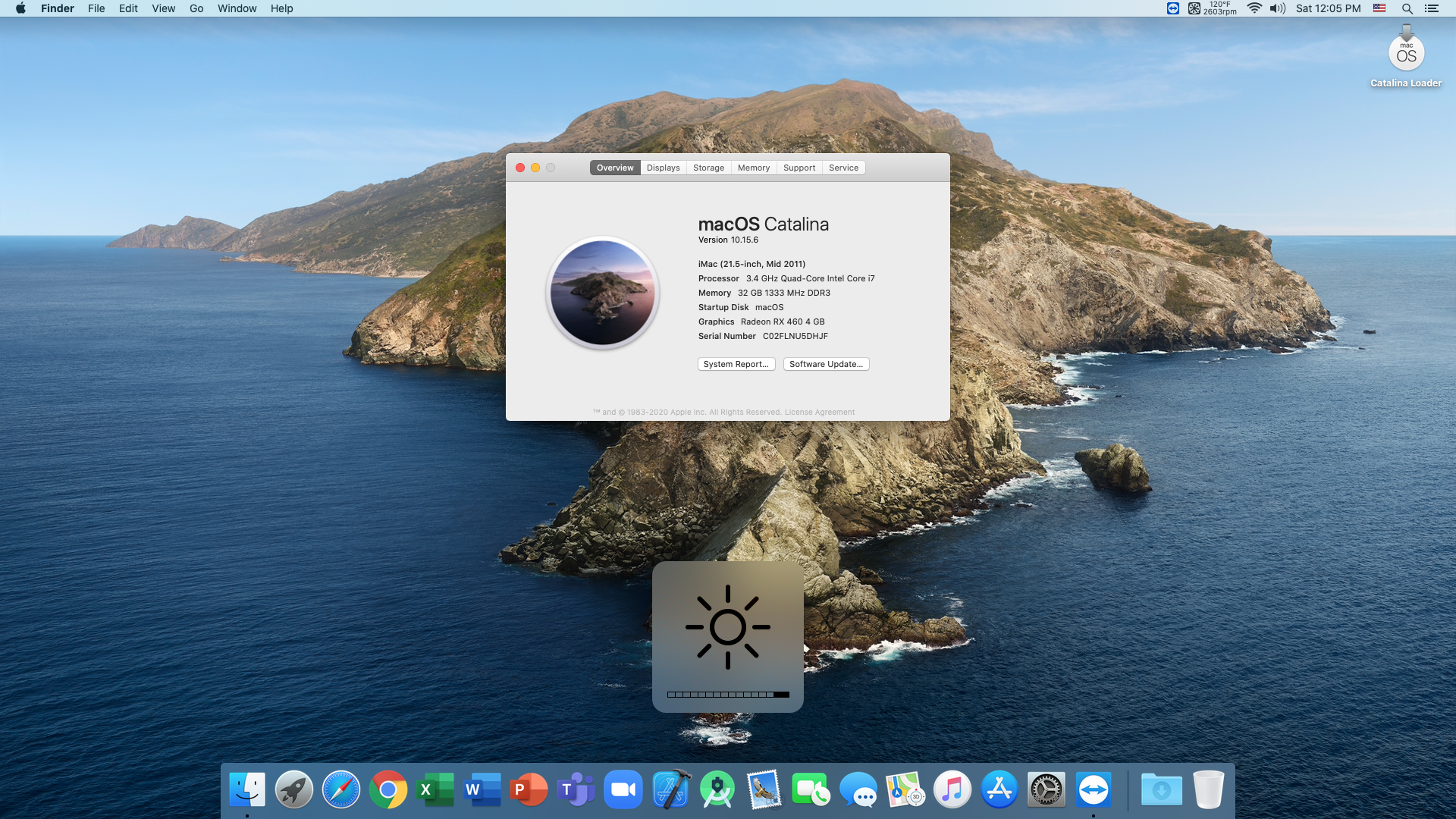Click the System Report button
The height and width of the screenshot is (819, 1456).
736,364
